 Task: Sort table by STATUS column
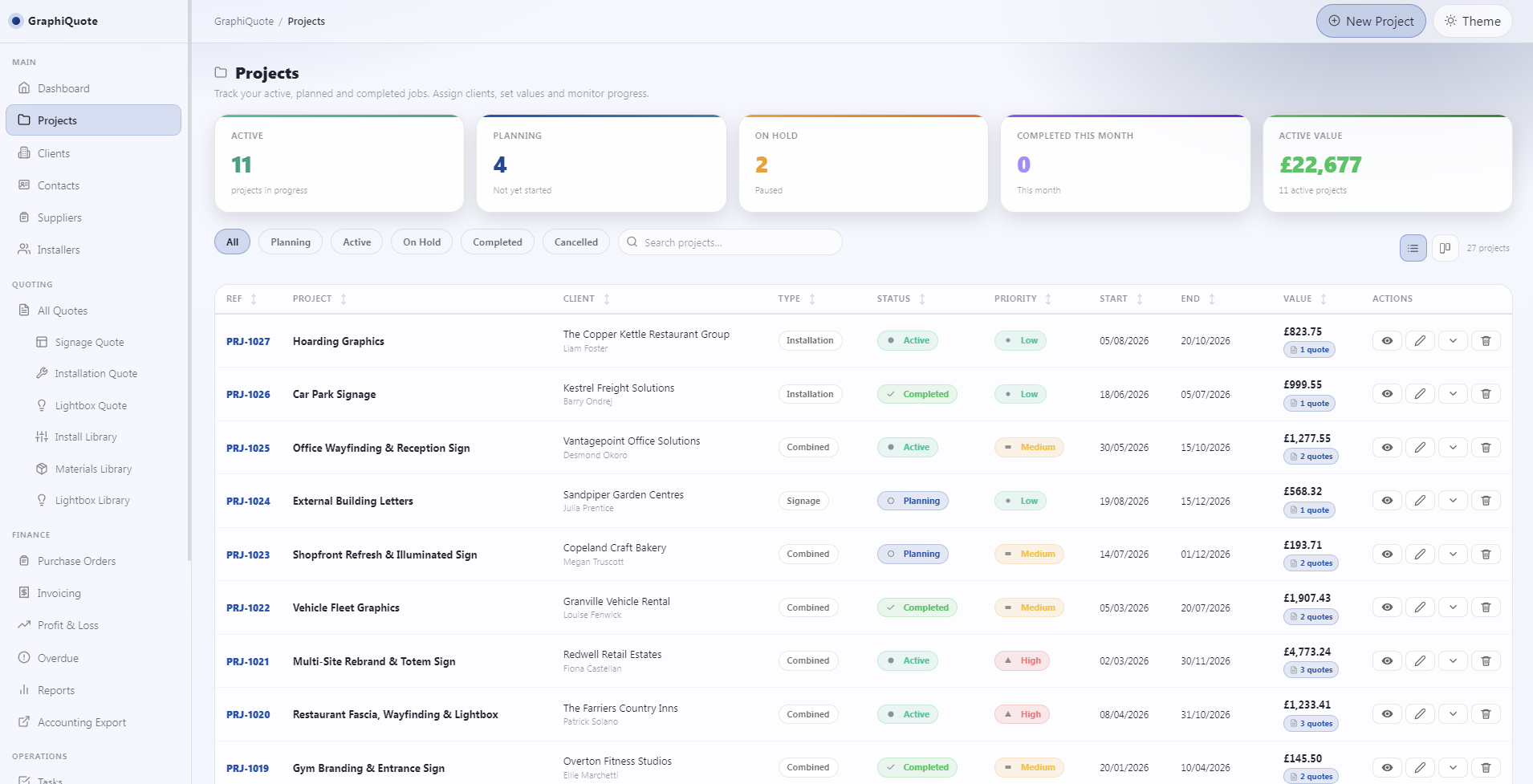click(901, 299)
